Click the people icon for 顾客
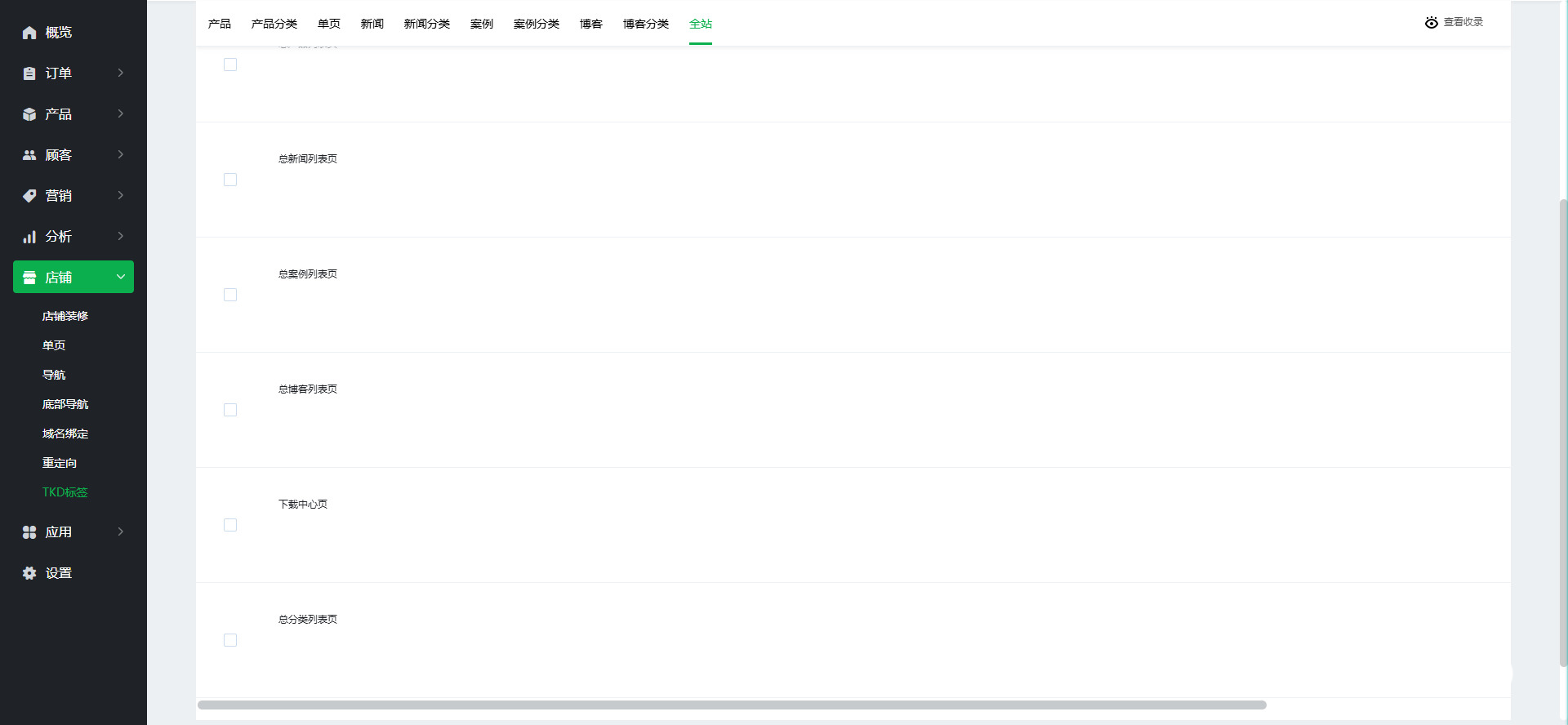 pyautogui.click(x=29, y=155)
